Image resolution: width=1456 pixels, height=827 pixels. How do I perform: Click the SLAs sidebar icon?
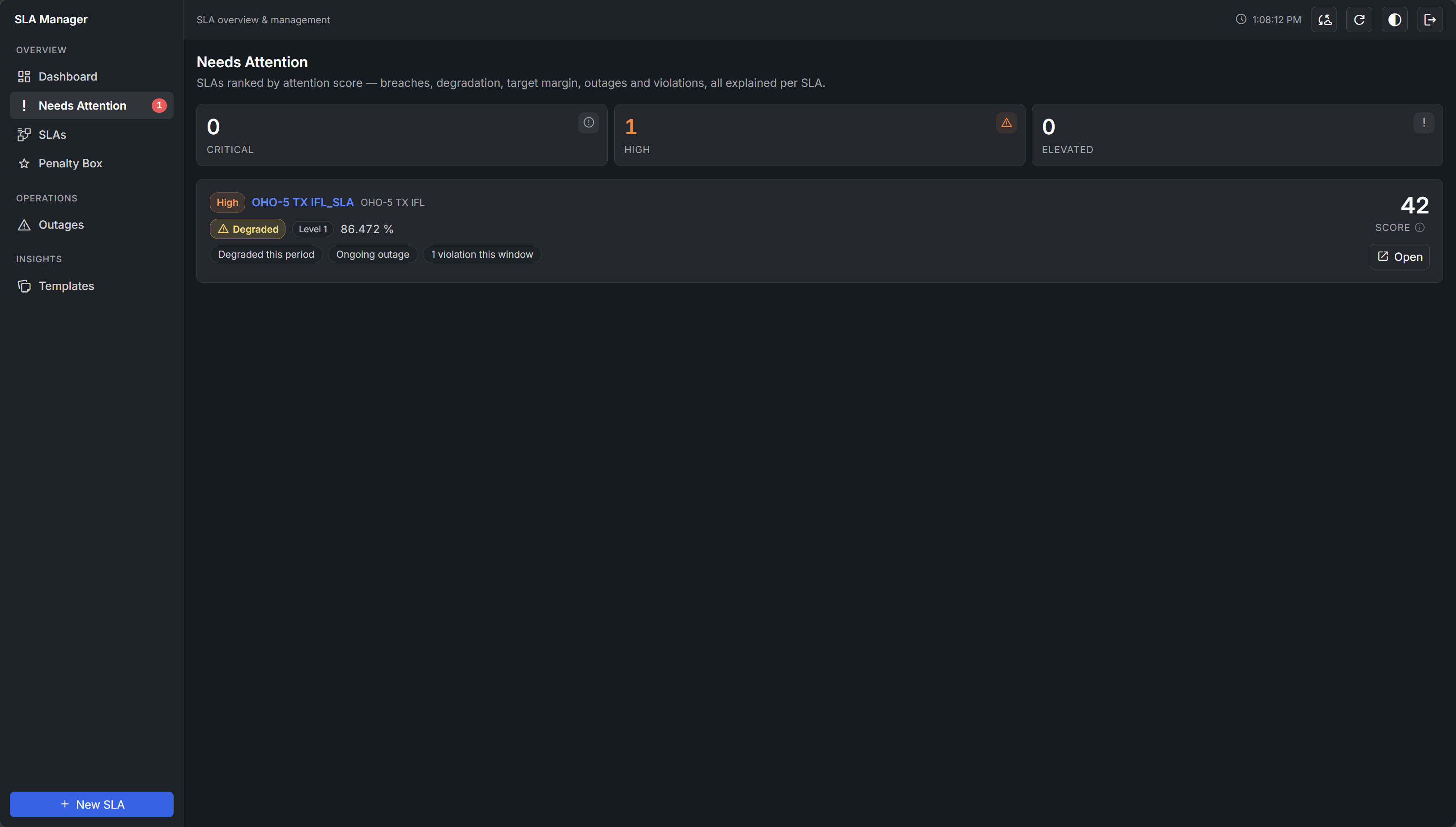24,135
